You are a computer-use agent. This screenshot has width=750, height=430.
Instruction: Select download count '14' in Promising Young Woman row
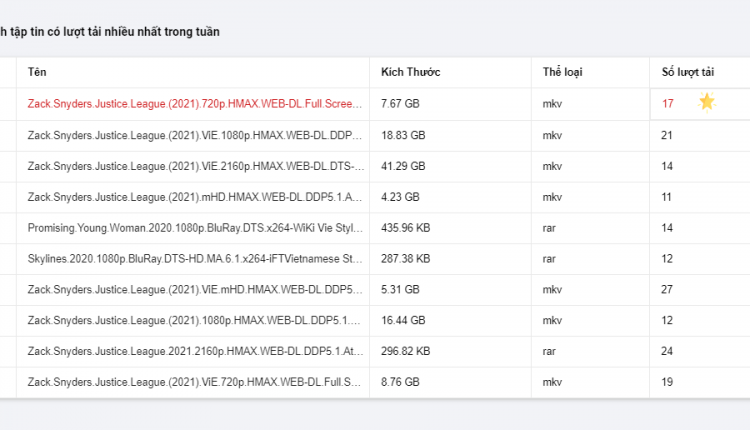click(x=667, y=228)
